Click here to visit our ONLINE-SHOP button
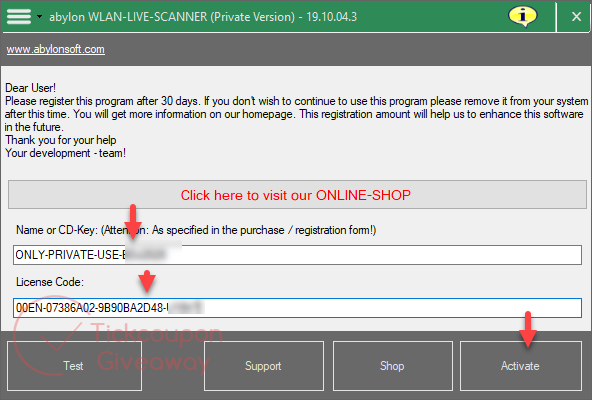Viewport: 592px width, 400px height. click(x=297, y=195)
